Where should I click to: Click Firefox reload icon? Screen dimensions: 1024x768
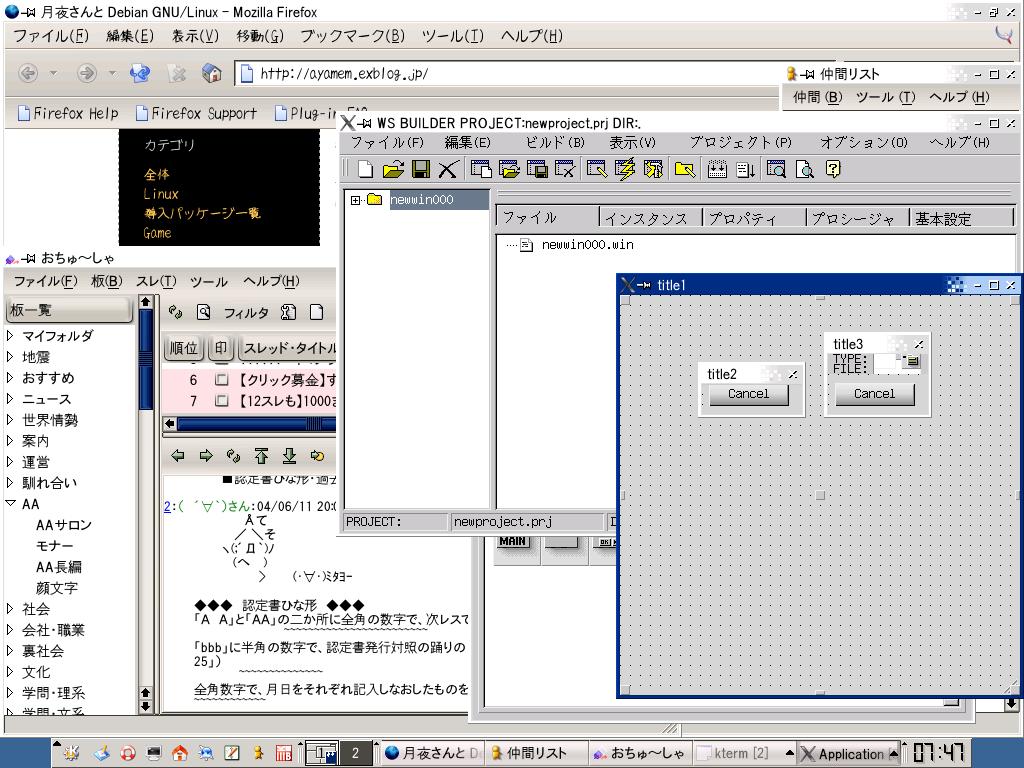[140, 73]
